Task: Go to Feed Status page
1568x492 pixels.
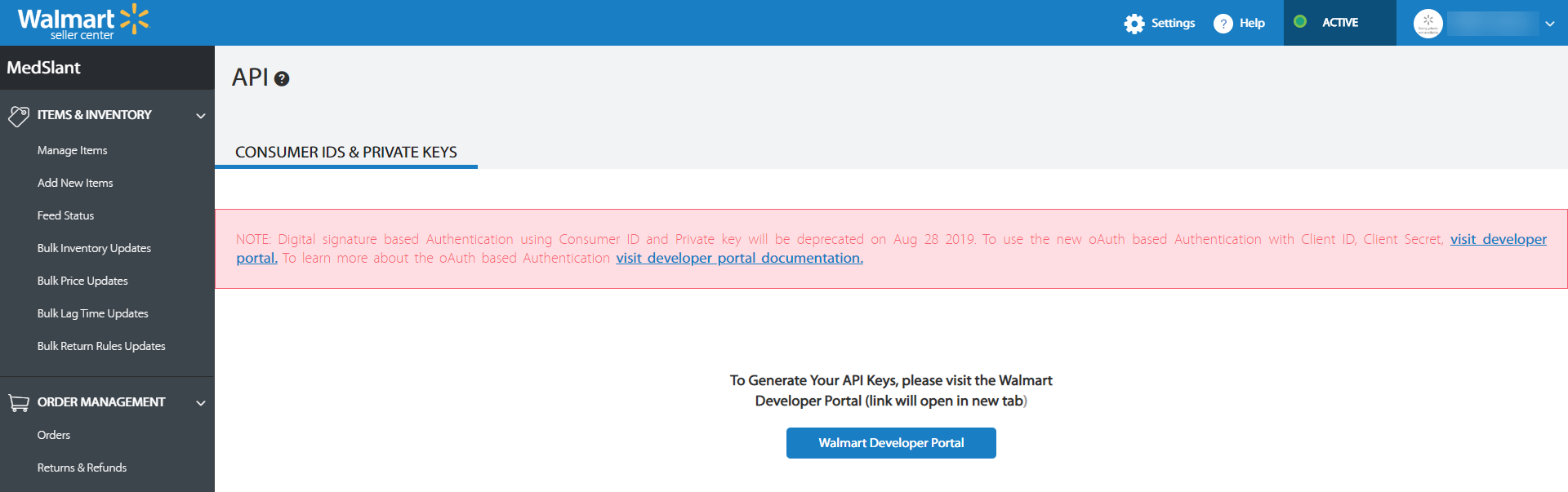Action: (65, 215)
